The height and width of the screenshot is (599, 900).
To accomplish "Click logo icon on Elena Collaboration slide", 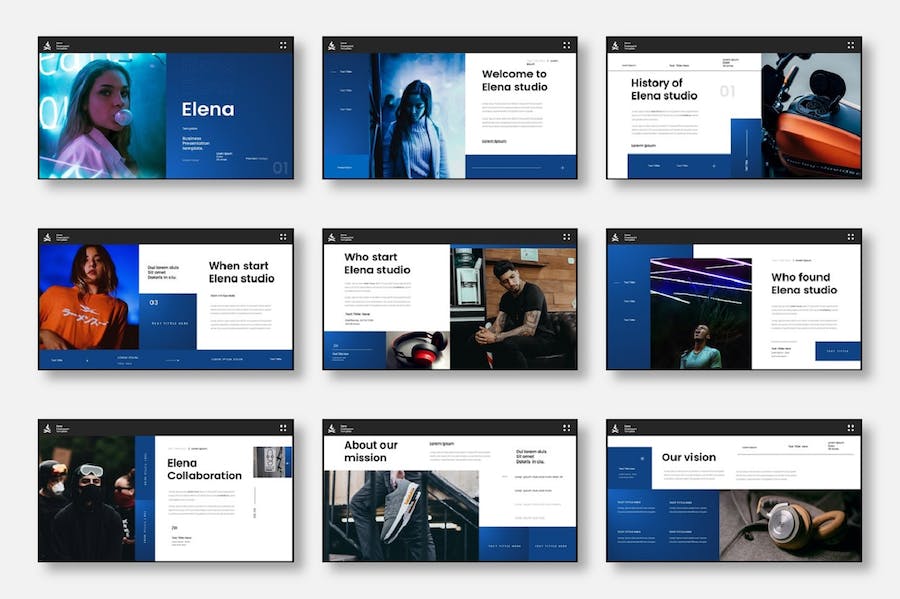I will click(x=46, y=428).
